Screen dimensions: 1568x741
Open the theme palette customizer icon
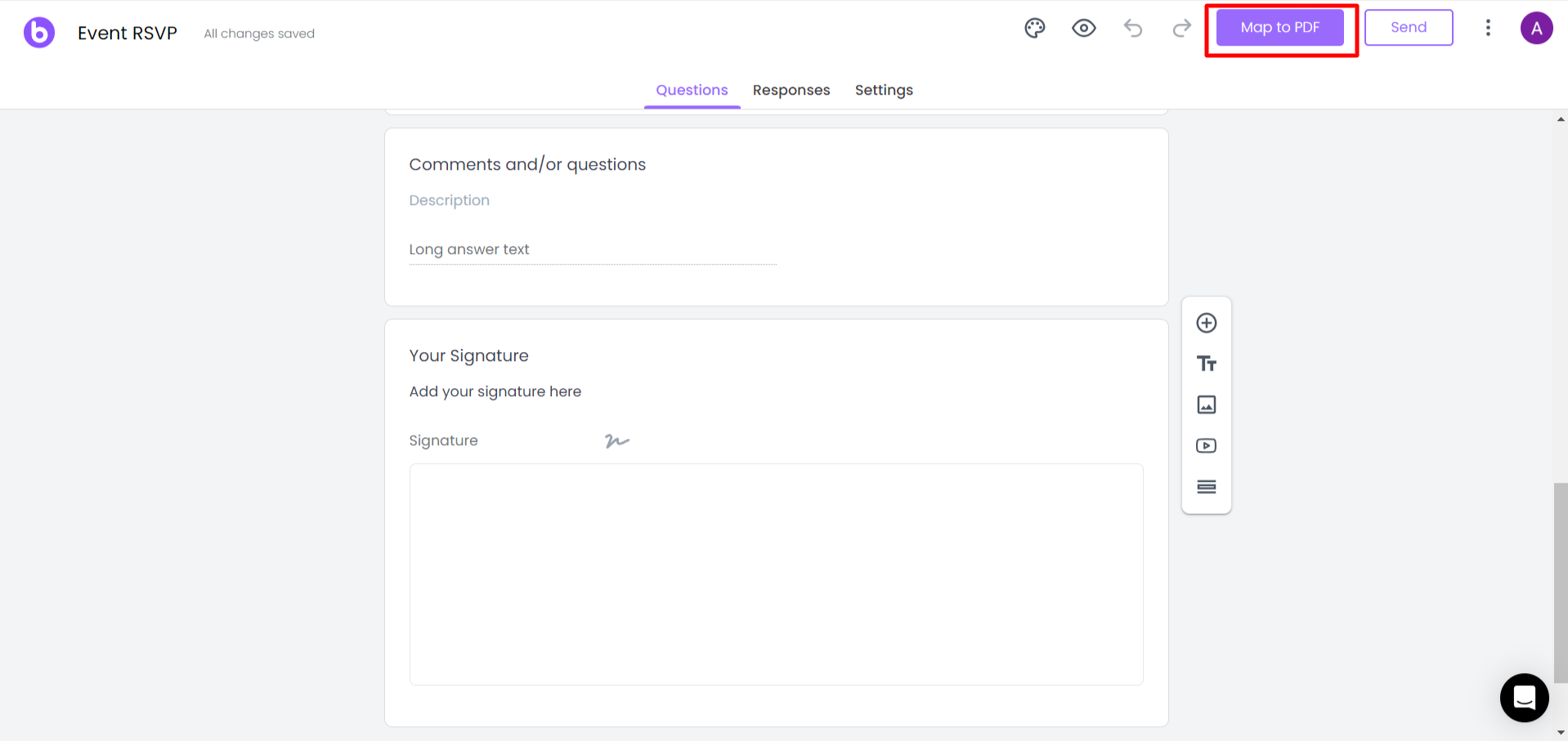[x=1035, y=29]
